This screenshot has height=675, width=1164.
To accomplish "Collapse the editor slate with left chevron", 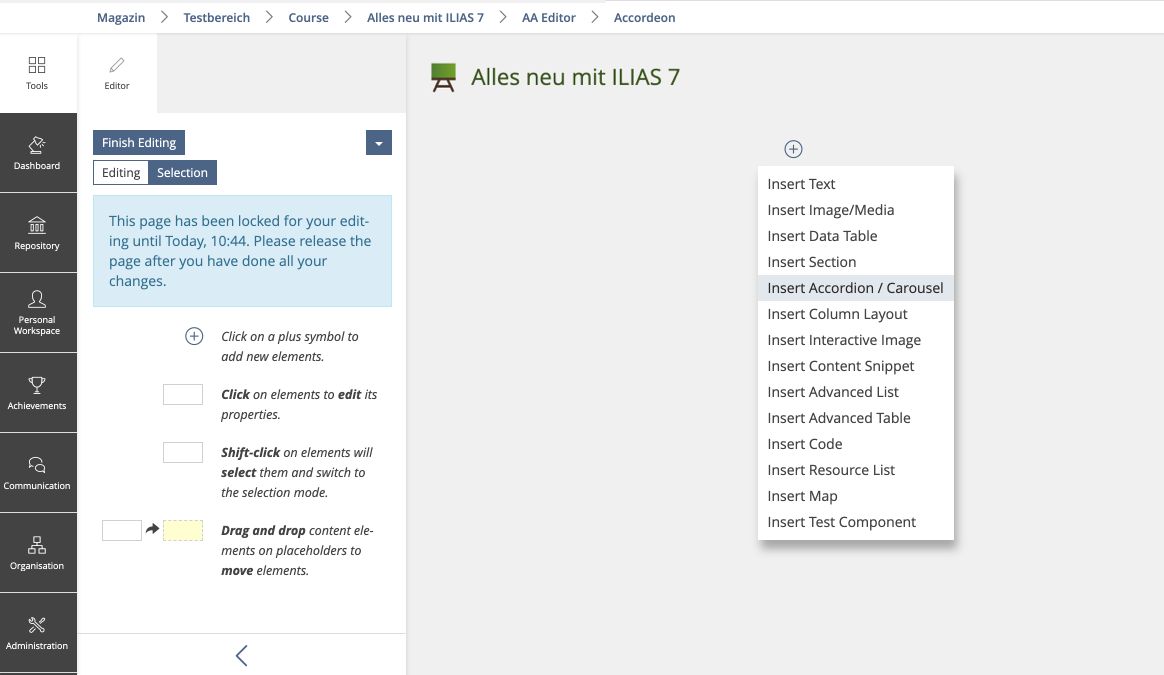I will 241,655.
